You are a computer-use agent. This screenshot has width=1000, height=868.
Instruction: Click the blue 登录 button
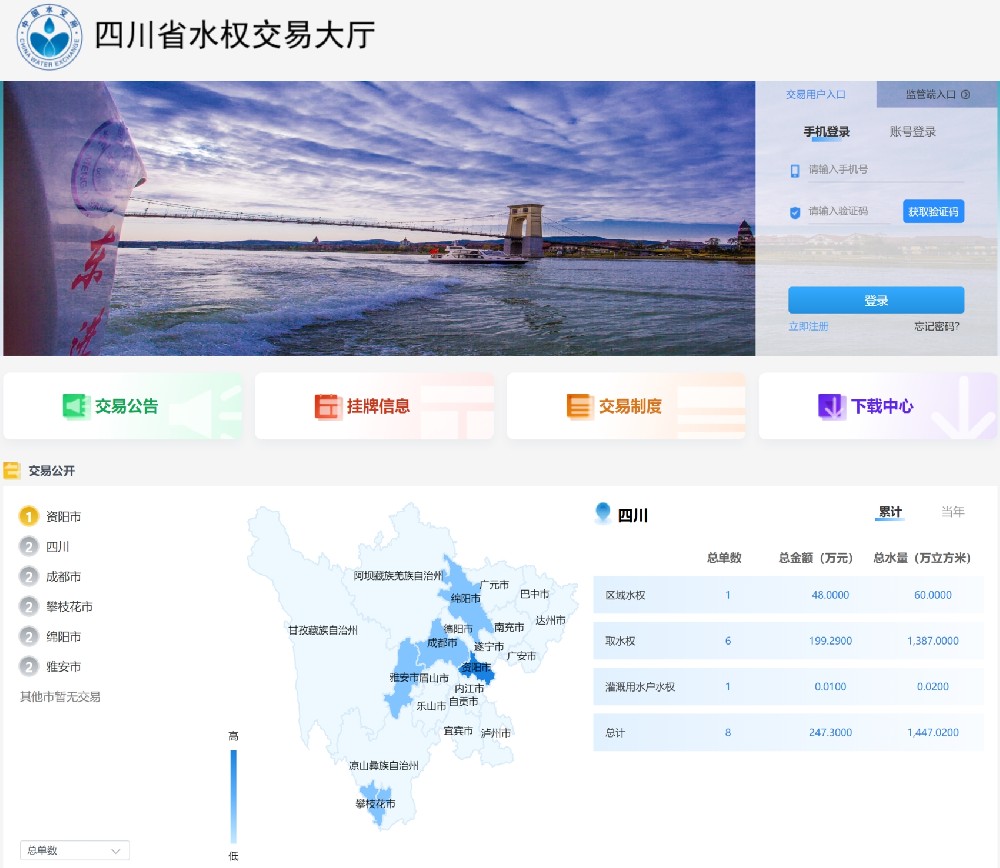(x=876, y=300)
